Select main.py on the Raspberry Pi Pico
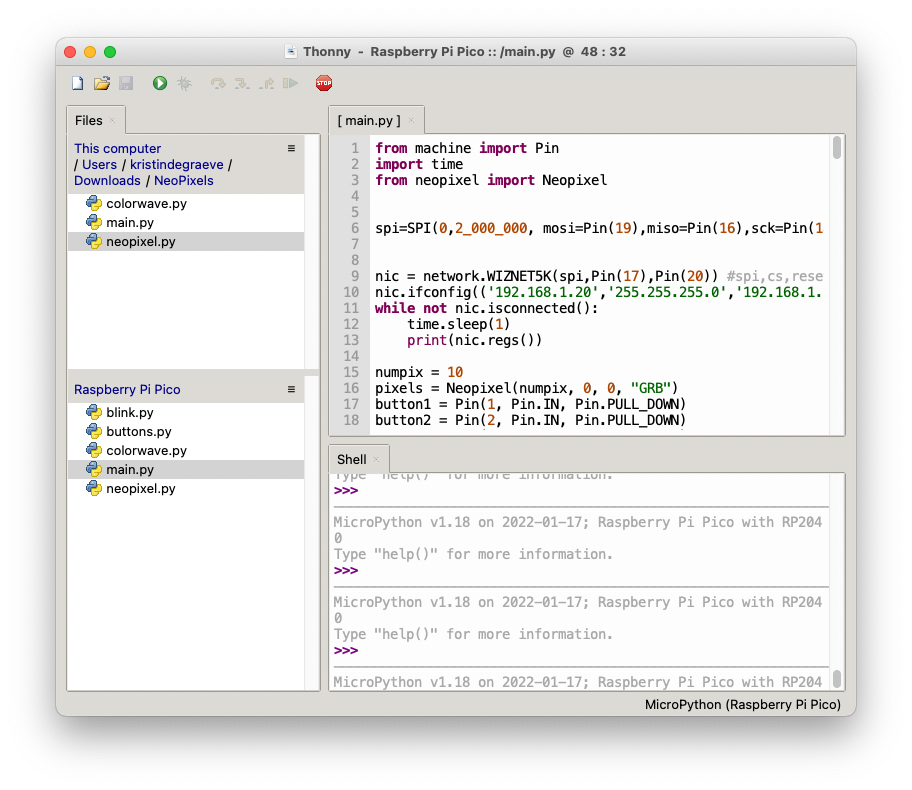912x790 pixels. click(186, 469)
